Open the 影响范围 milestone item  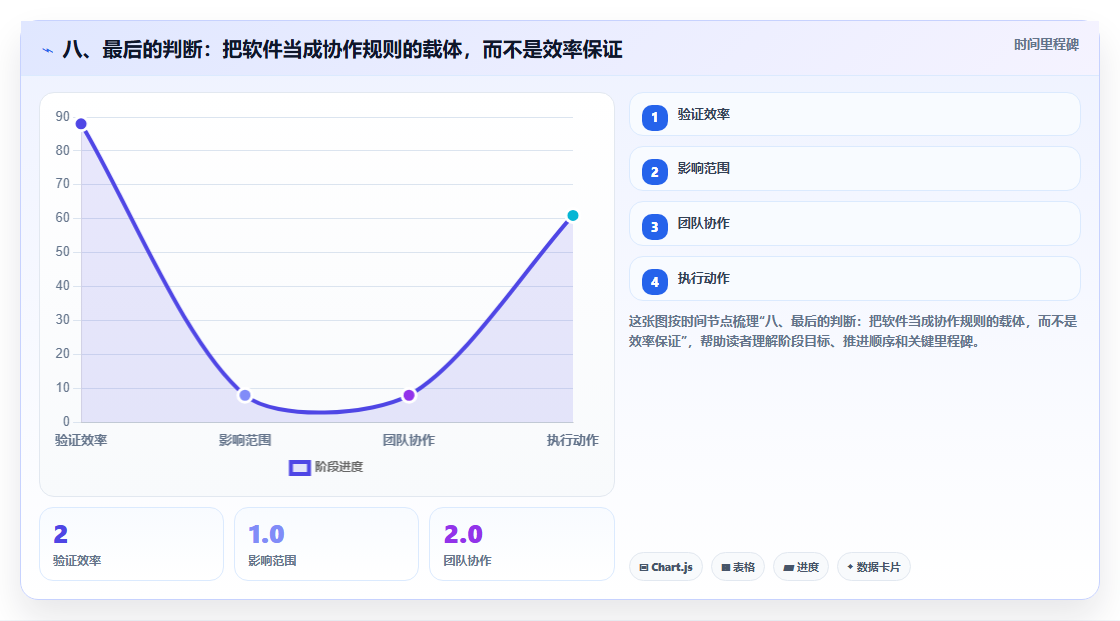854,169
